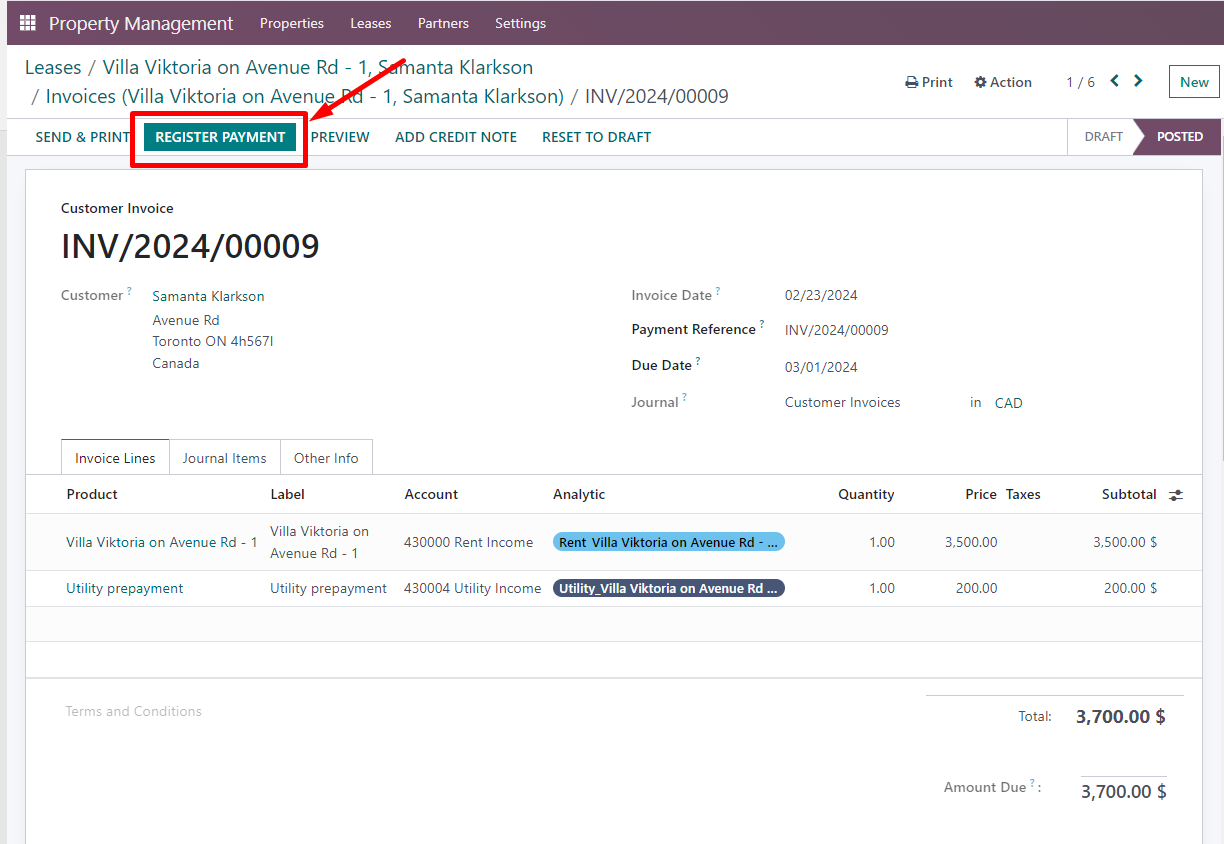Click the 1 / 6 pager counter
The height and width of the screenshot is (844, 1224).
tap(1080, 82)
